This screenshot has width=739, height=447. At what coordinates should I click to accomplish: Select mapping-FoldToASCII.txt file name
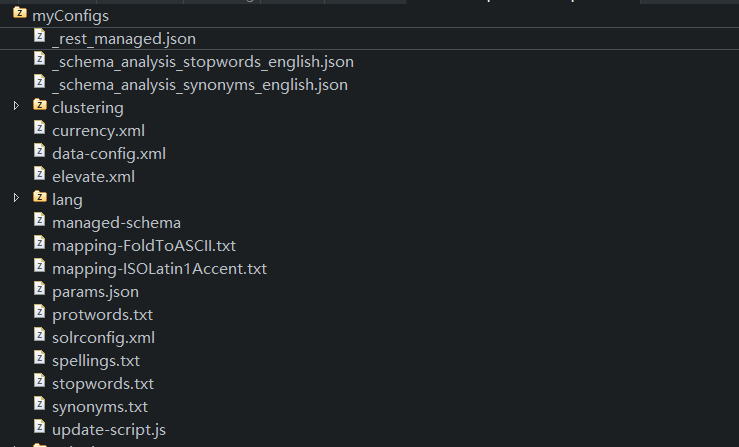point(144,246)
